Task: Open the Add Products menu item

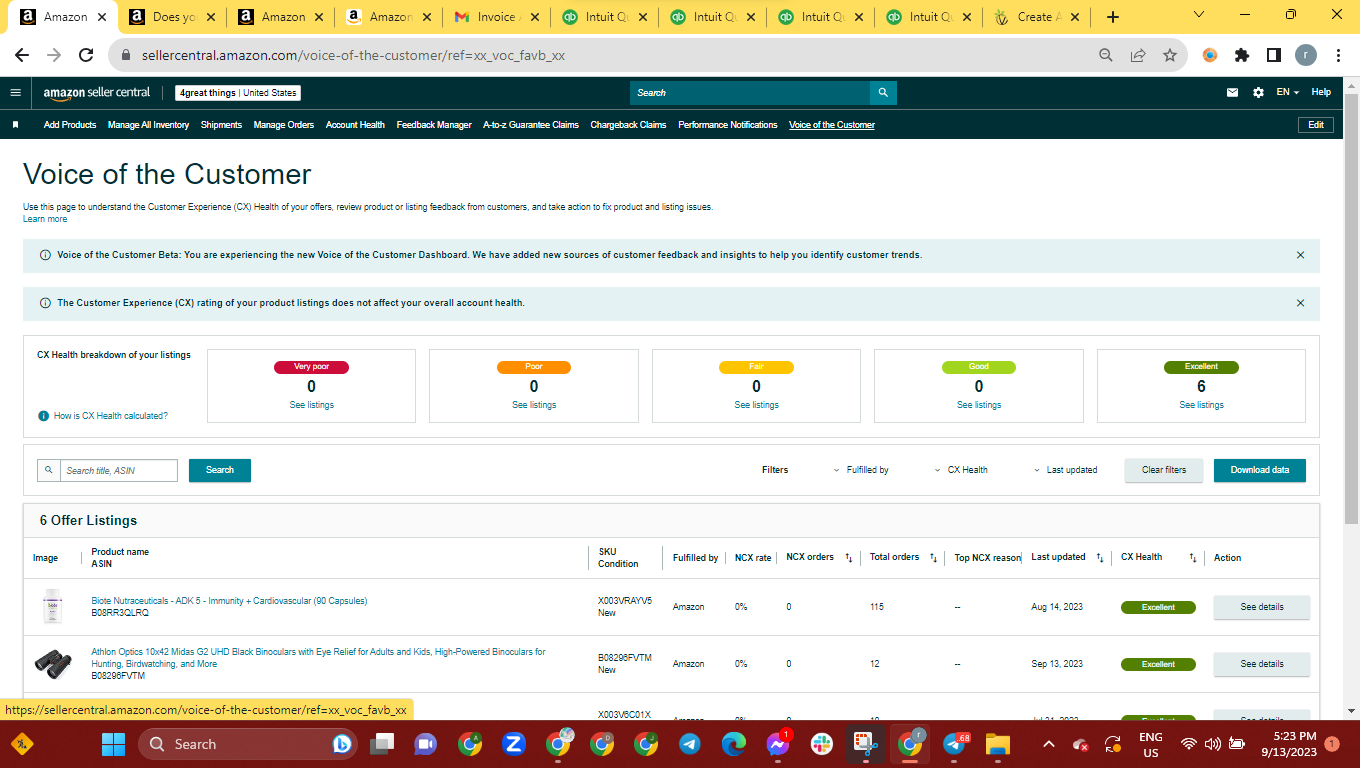Action: click(70, 125)
